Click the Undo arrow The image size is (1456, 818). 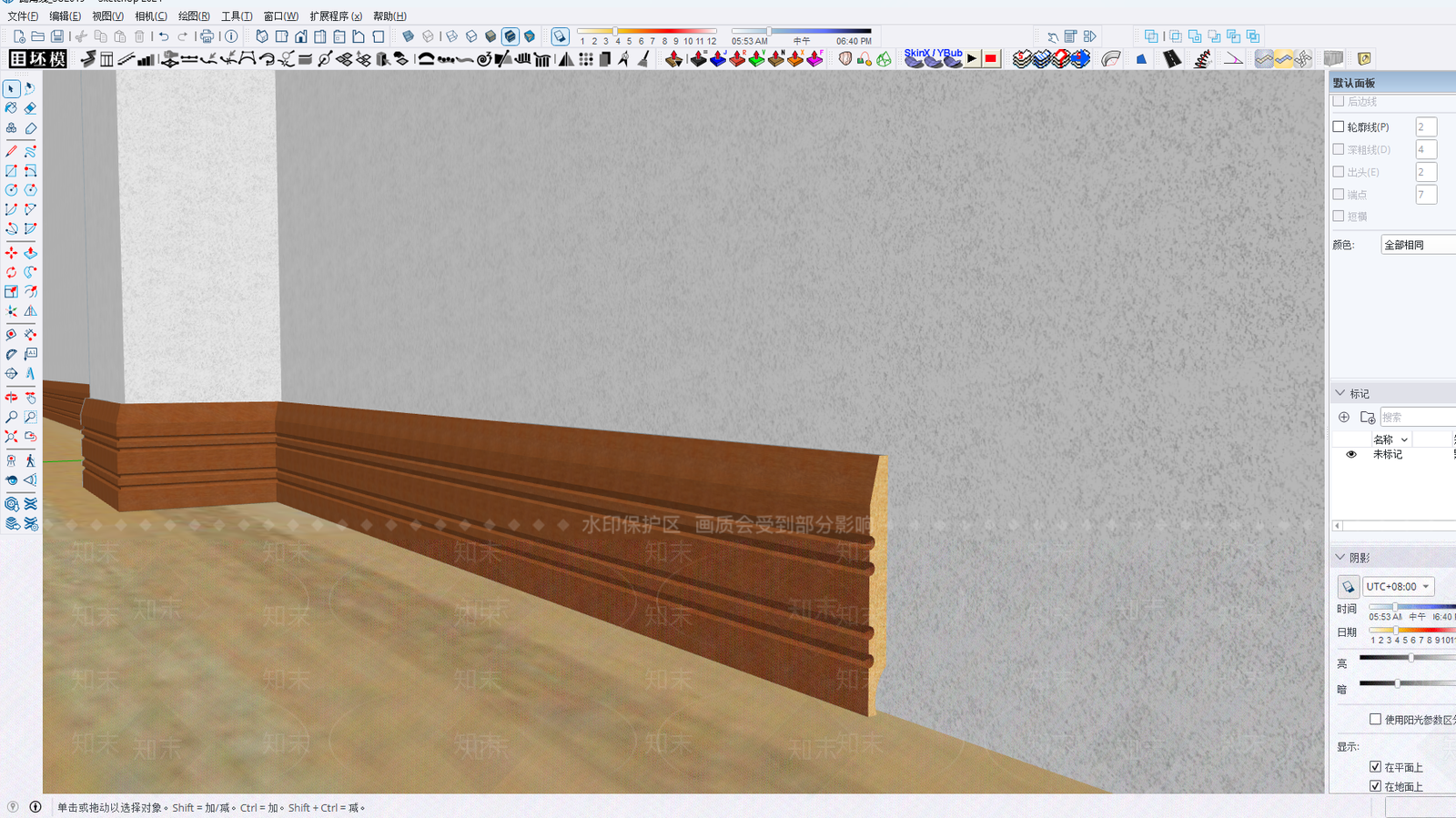coord(164,36)
